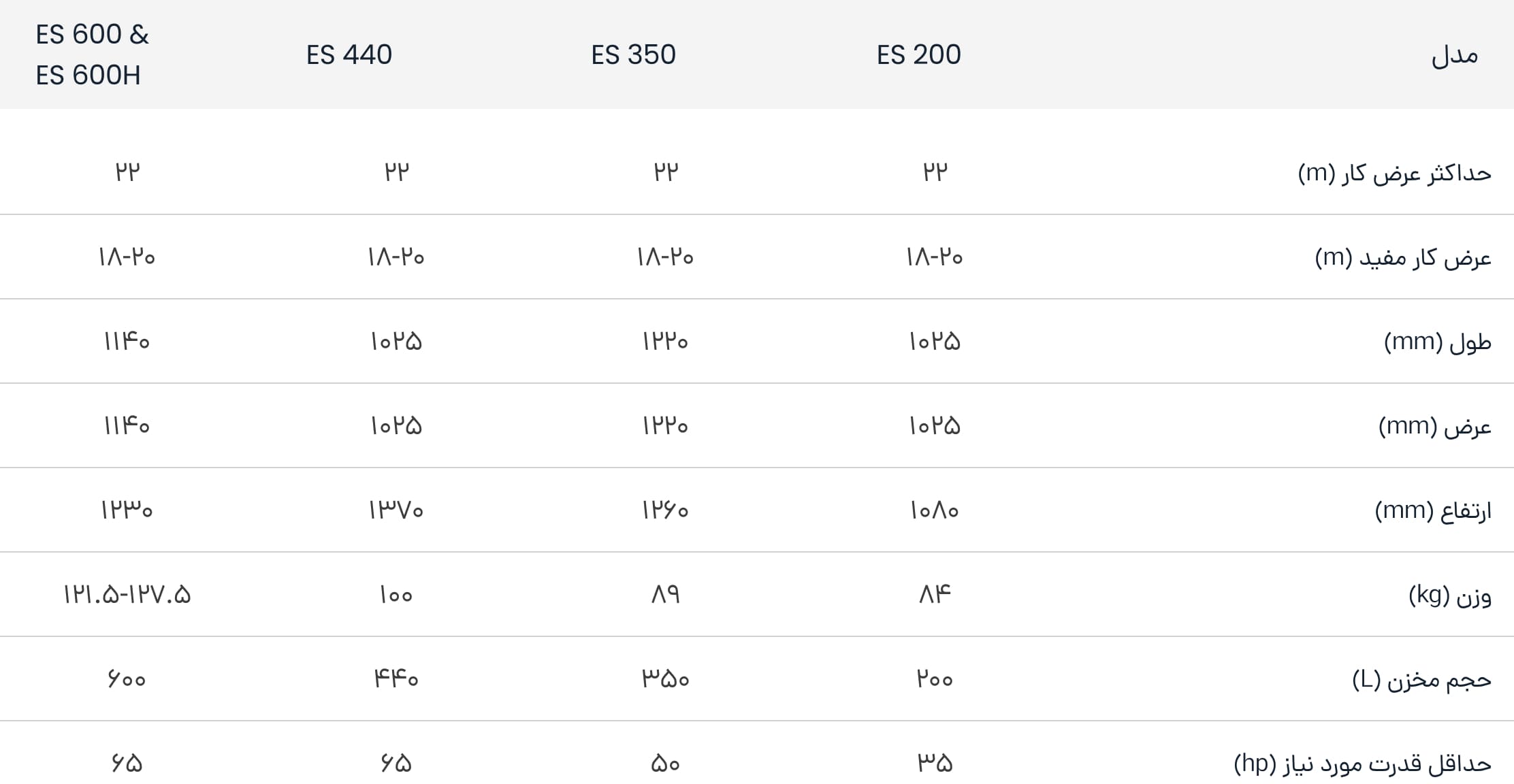Select the عرض کار مفید (m) row label
1514x784 pixels.
click(x=1403, y=257)
